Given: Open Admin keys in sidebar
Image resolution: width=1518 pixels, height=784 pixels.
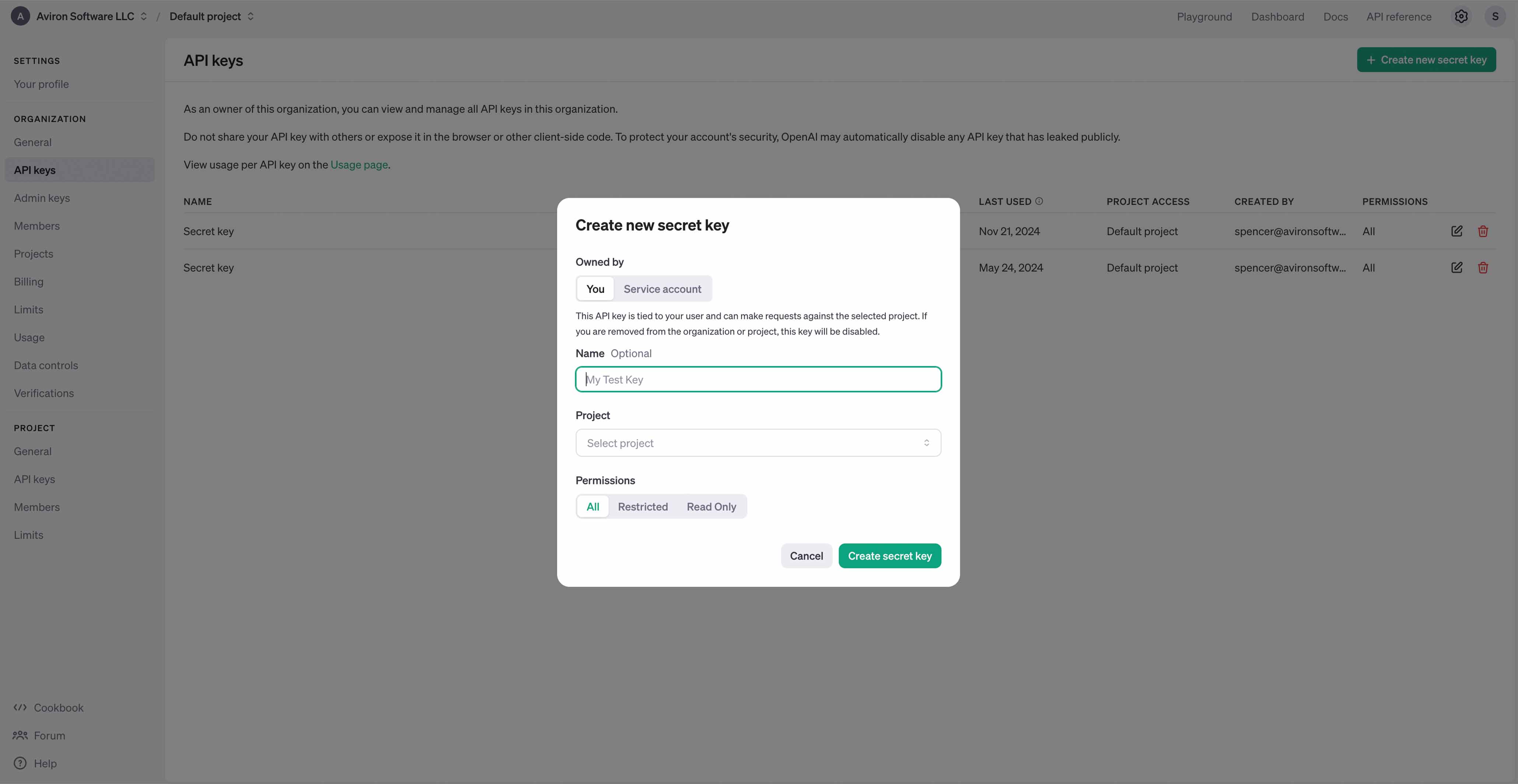Looking at the screenshot, I should (42, 198).
